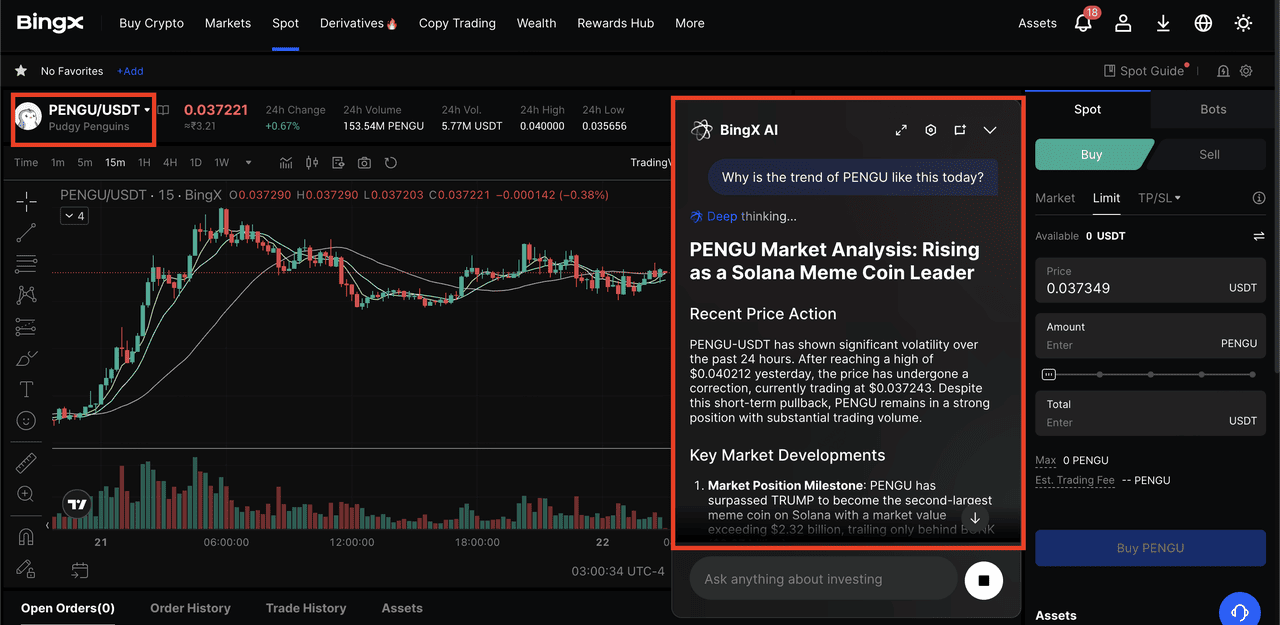Open the TP/SL order type dropdown
Screen dimensions: 1280x625
pos(1159,198)
